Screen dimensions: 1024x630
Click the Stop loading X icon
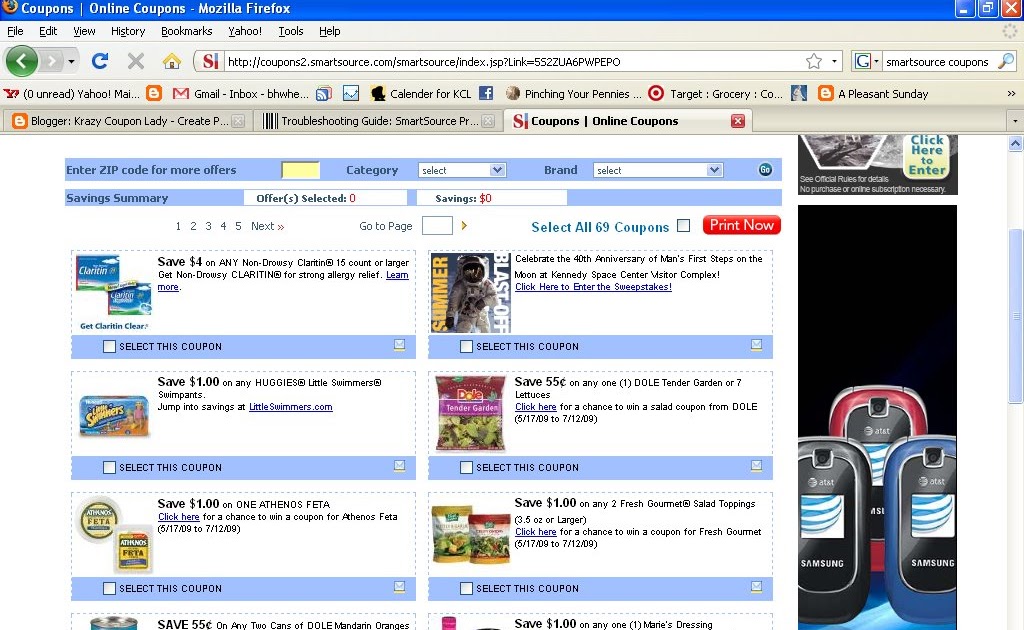136,61
